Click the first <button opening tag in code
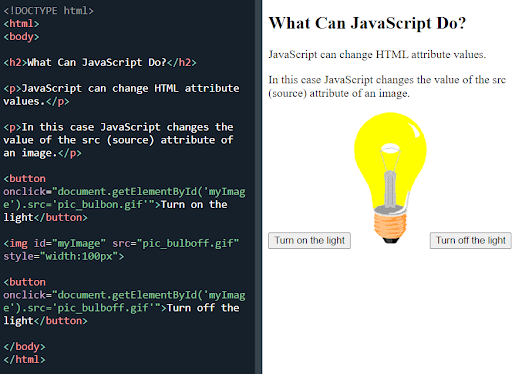Viewport: 512px width, 374px height. coord(24,179)
